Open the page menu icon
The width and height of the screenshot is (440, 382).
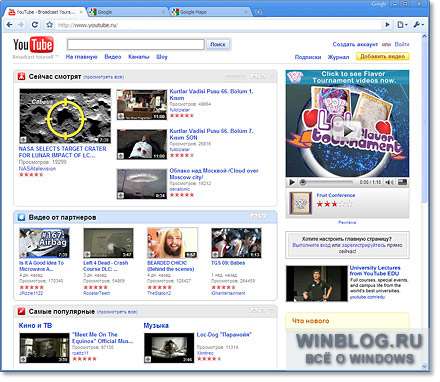coord(402,25)
